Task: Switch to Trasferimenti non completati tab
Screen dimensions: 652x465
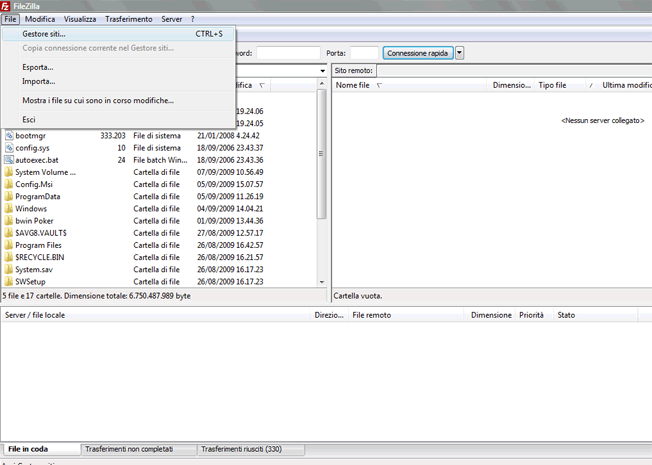Action: (138, 449)
